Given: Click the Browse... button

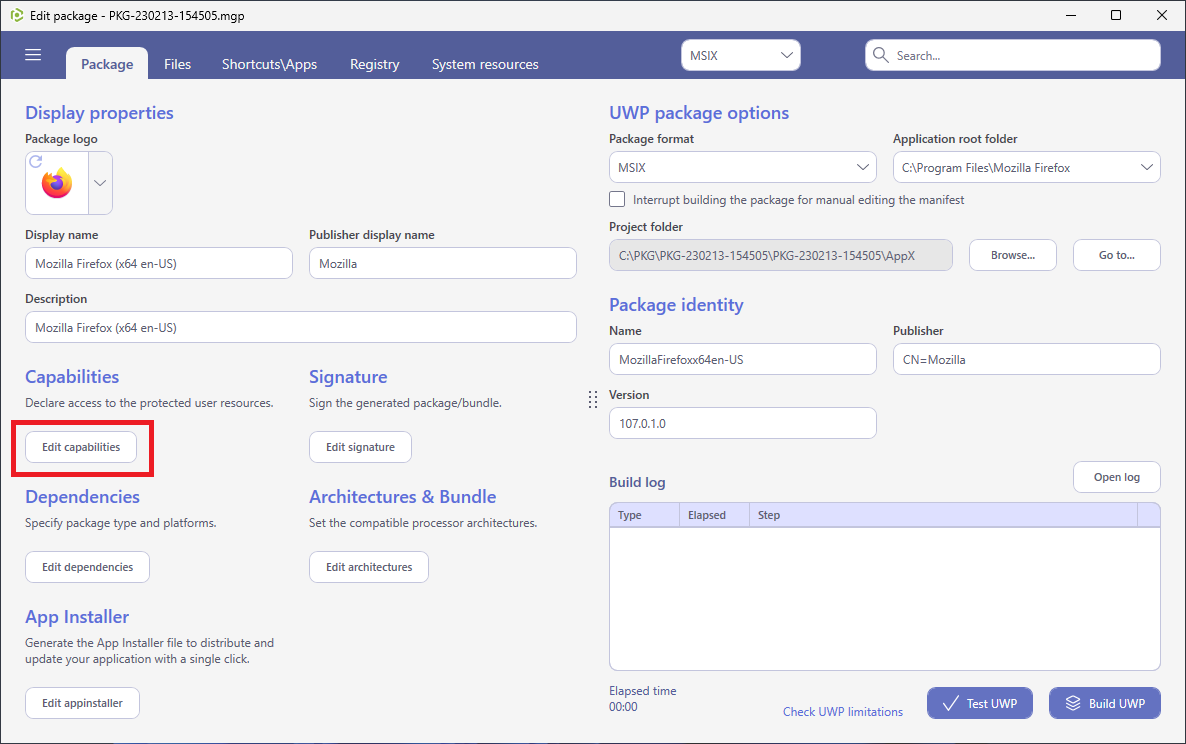Looking at the screenshot, I should [x=1013, y=256].
